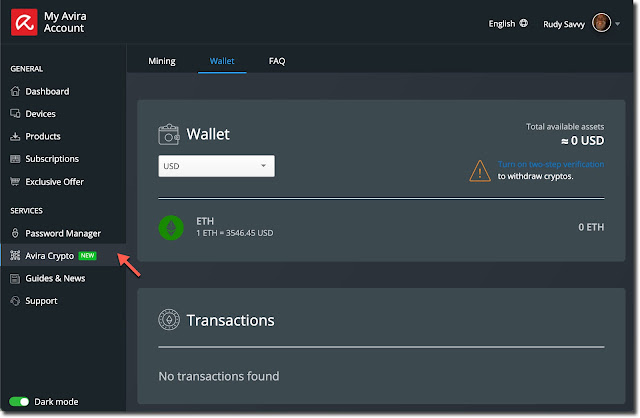Click the two-step verification warning triangle
Image resolution: width=640 pixels, height=418 pixels.
(480, 171)
